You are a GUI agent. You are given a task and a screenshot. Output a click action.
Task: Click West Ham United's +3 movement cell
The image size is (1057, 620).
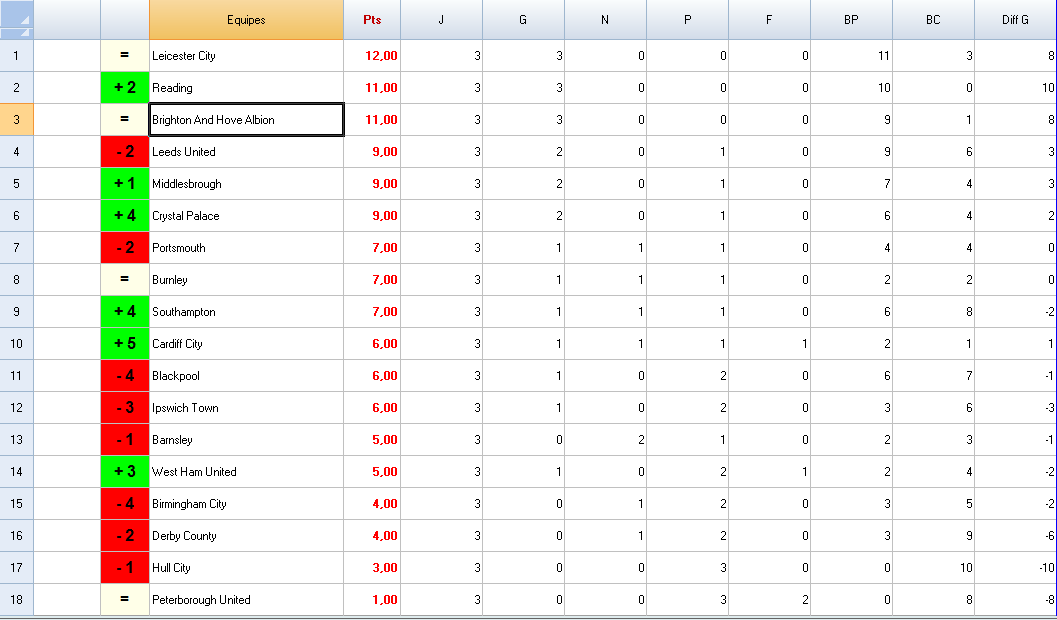coord(125,472)
